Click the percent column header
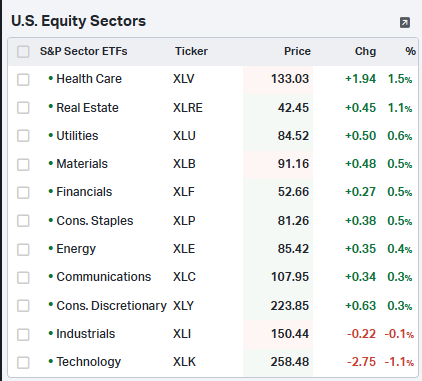This screenshot has width=422, height=381. [x=411, y=51]
